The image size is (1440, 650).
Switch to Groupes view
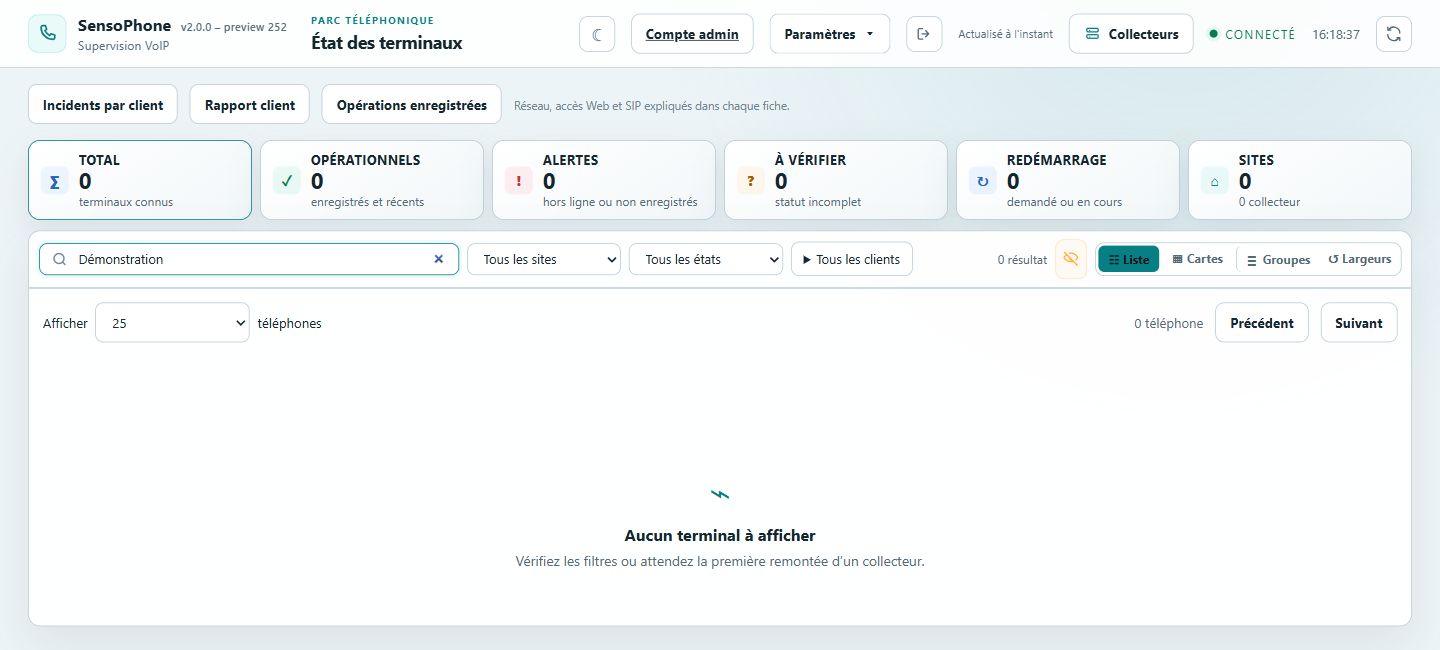[1278, 259]
